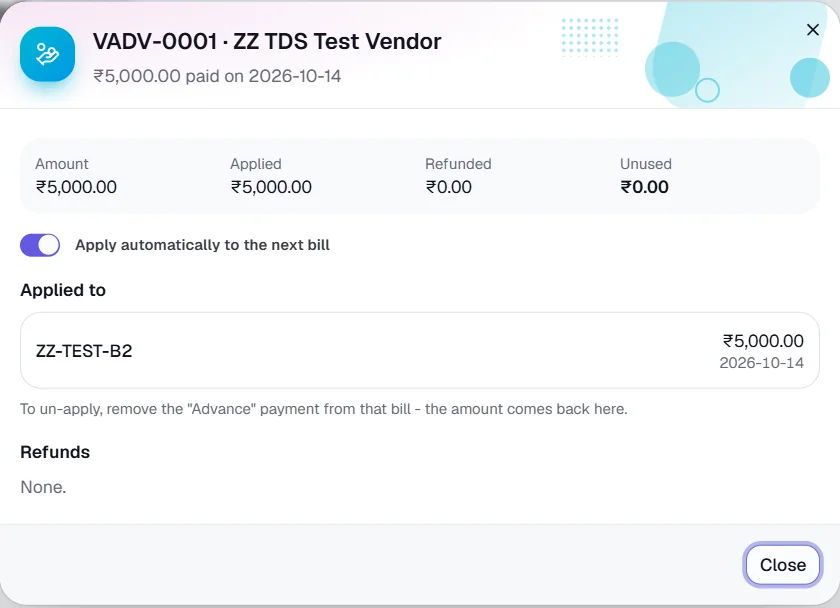The image size is (840, 608).
Task: Click the To un-apply hint text
Action: click(324, 409)
